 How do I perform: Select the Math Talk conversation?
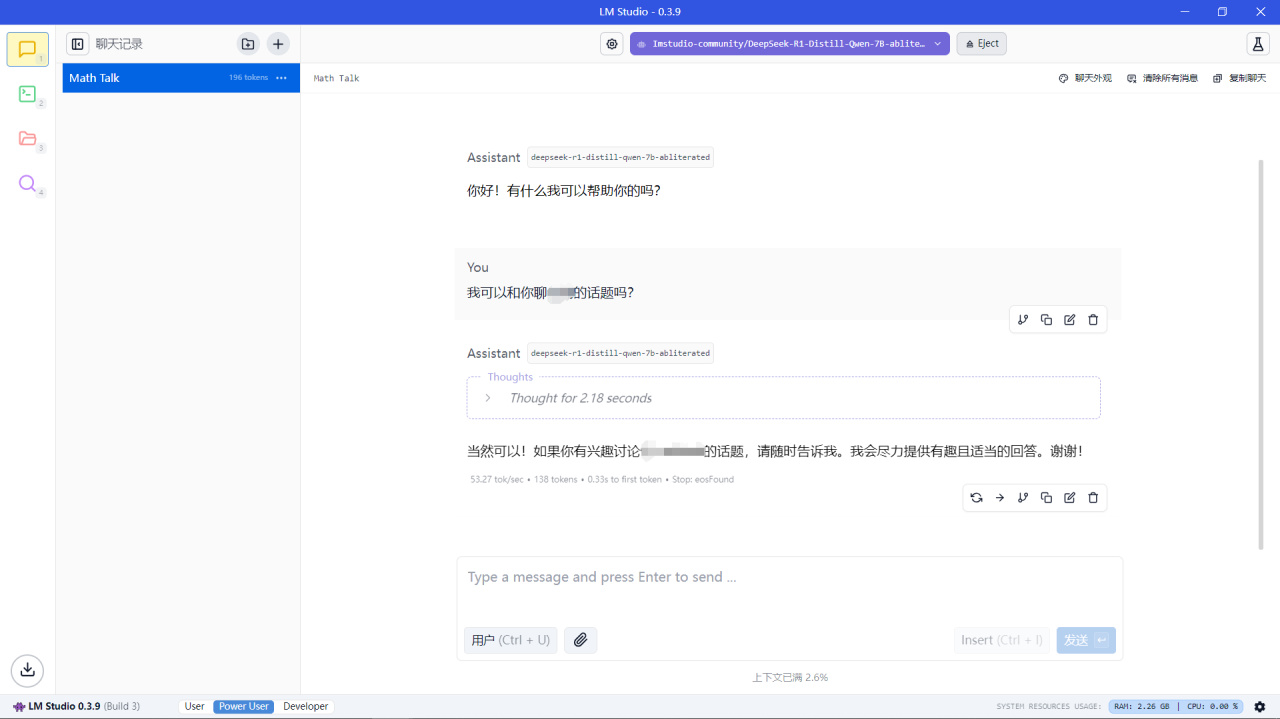(x=181, y=78)
